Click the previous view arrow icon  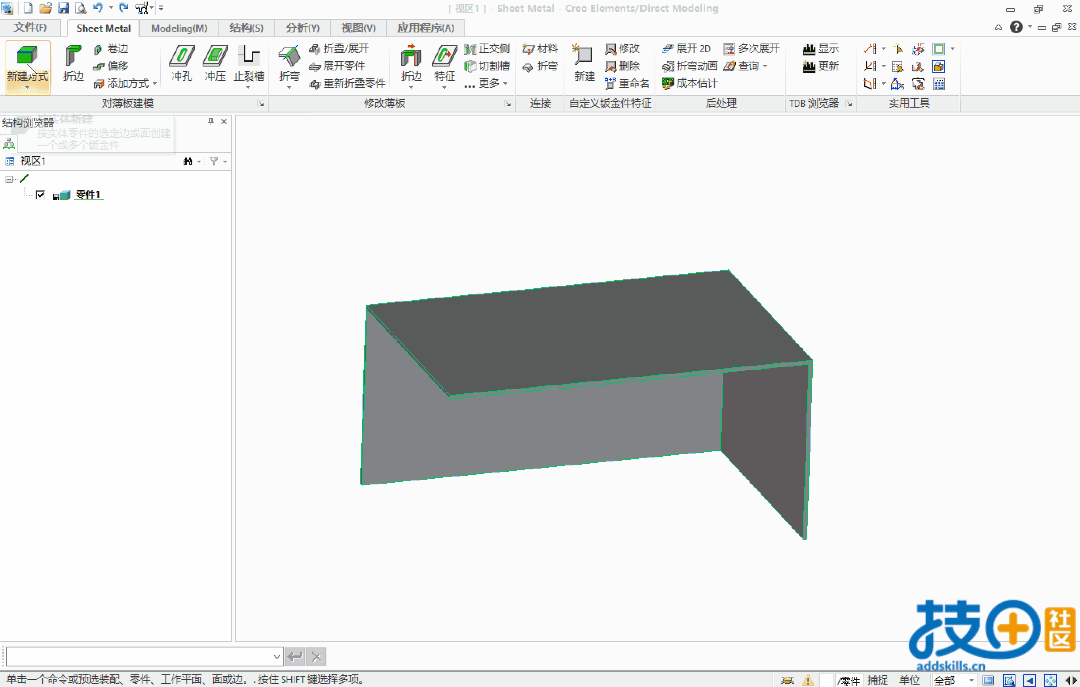coord(1030,681)
